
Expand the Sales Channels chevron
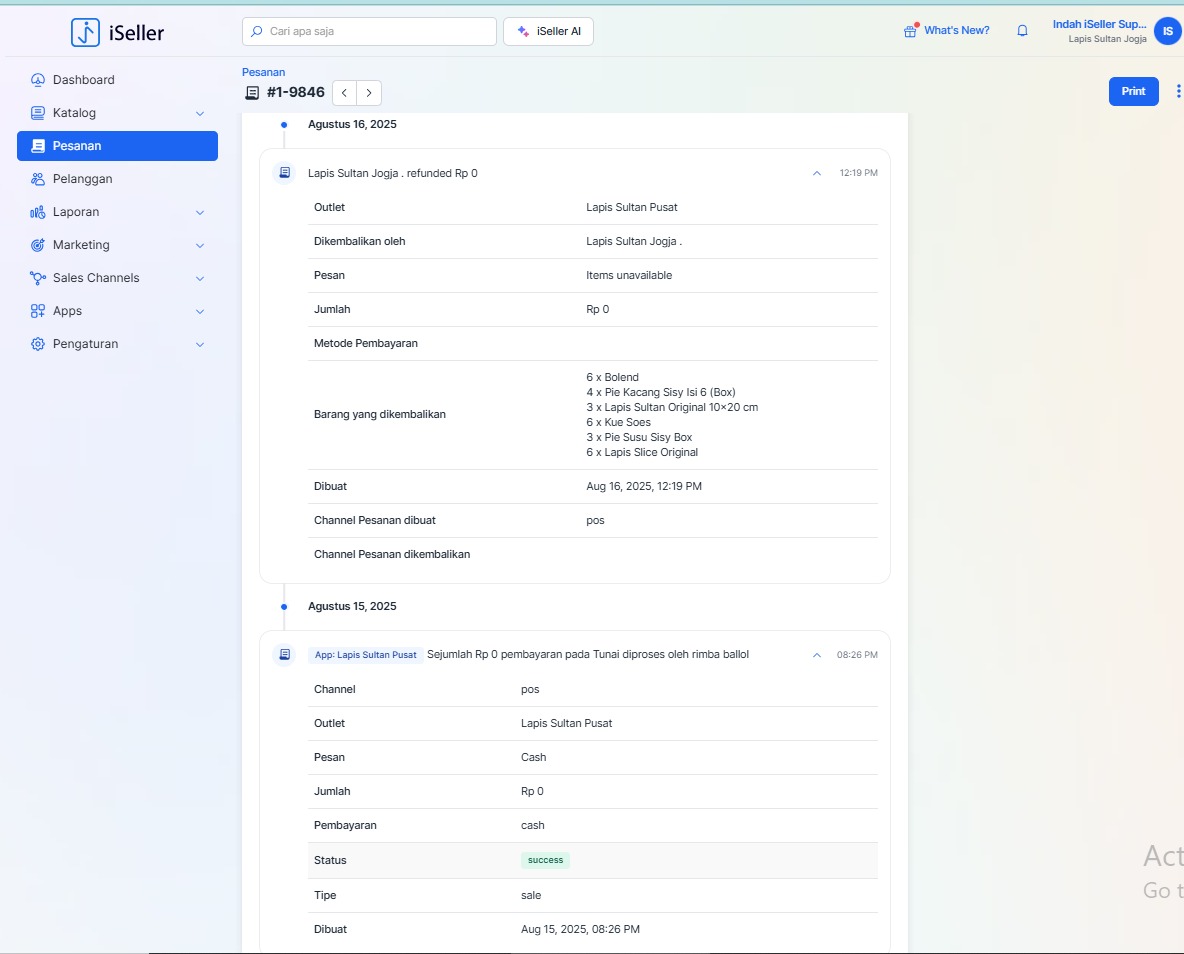point(200,278)
